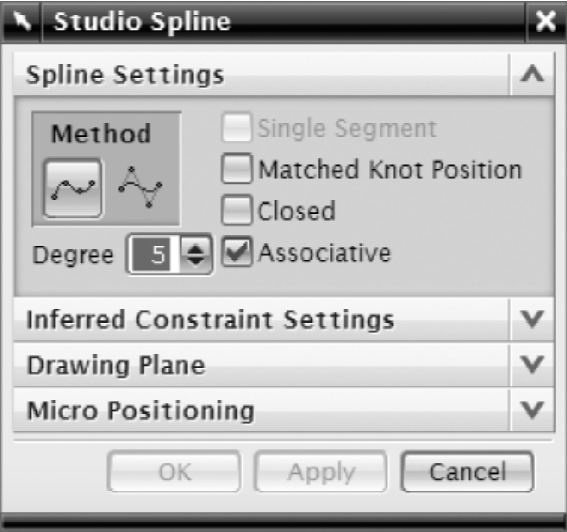Screen dimensions: 567x532
Task: Click the dialog reset arrow icon in title bar
Action: (x=22, y=22)
